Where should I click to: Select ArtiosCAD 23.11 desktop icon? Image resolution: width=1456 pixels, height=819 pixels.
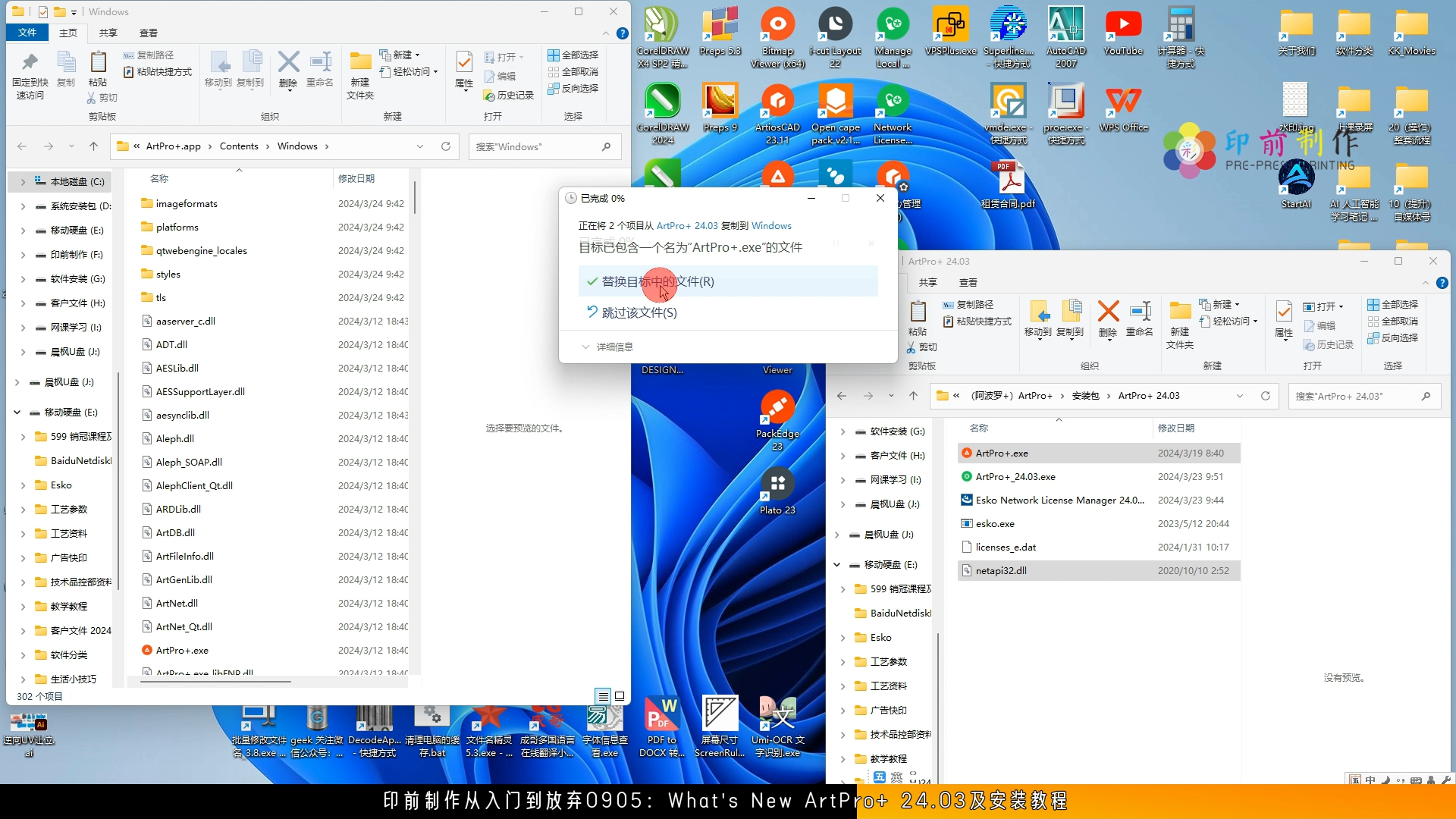pos(777,115)
